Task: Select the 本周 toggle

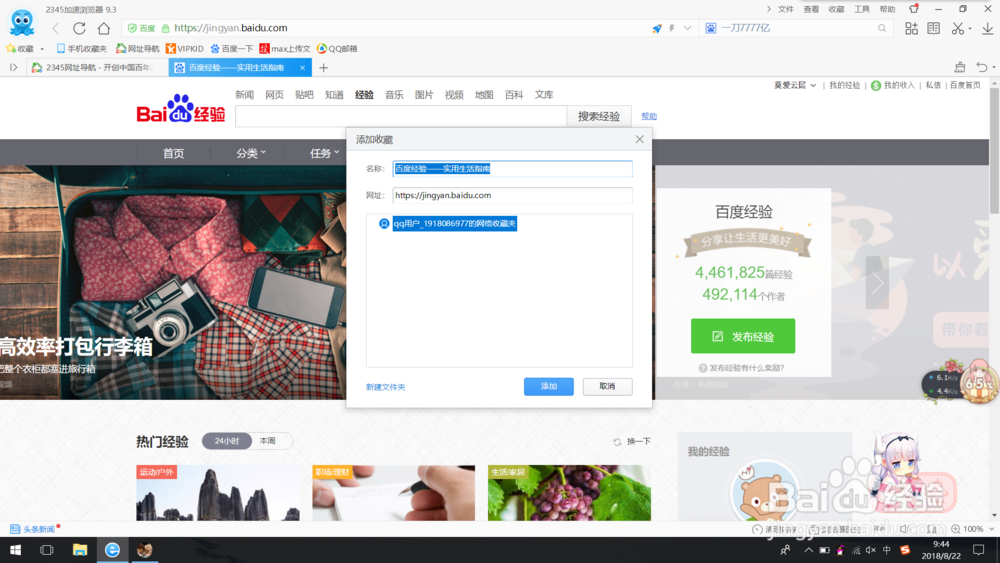Action: (x=268, y=441)
